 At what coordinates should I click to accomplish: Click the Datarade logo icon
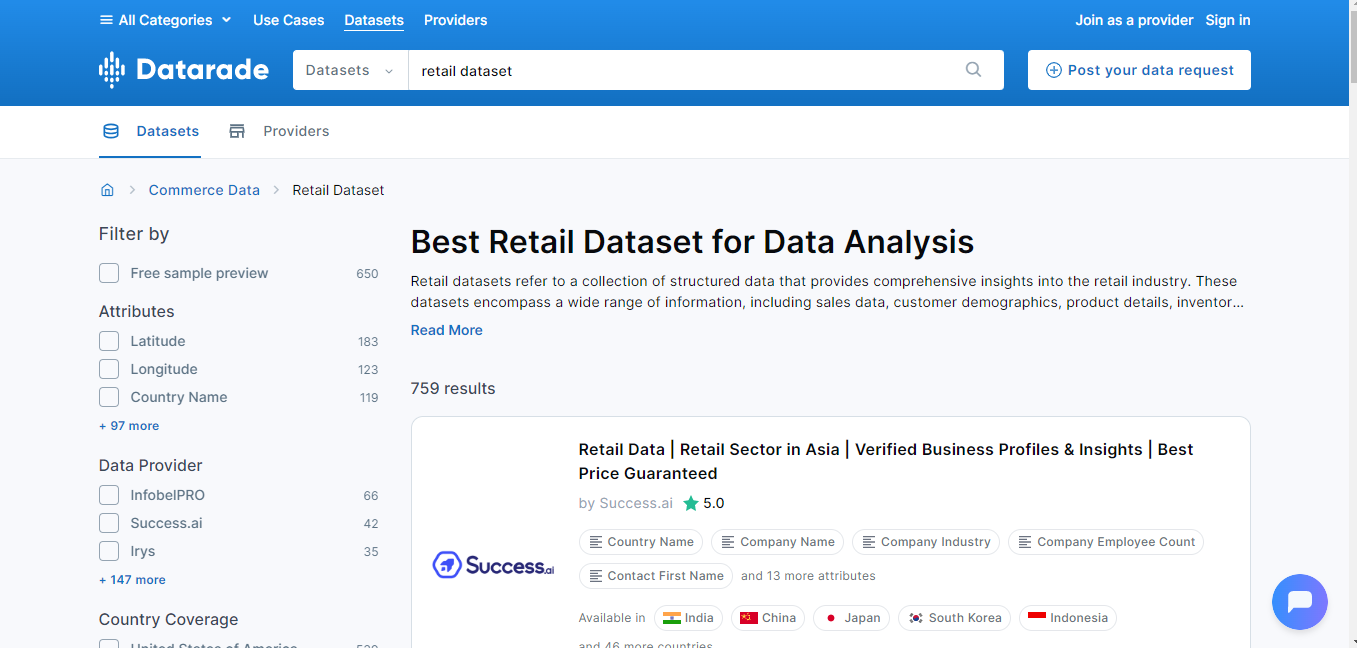(110, 69)
